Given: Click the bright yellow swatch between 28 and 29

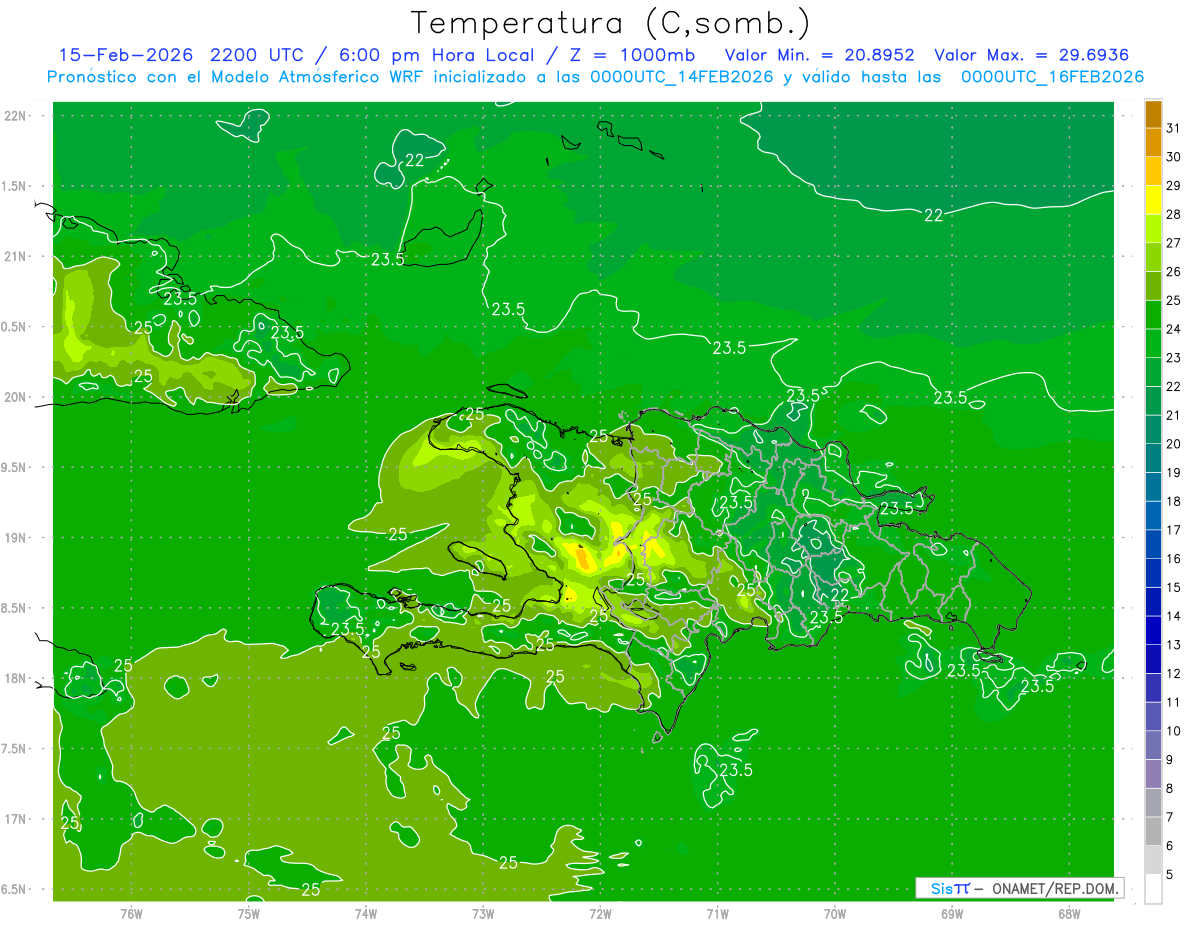Looking at the screenshot, I should click(x=1153, y=200).
